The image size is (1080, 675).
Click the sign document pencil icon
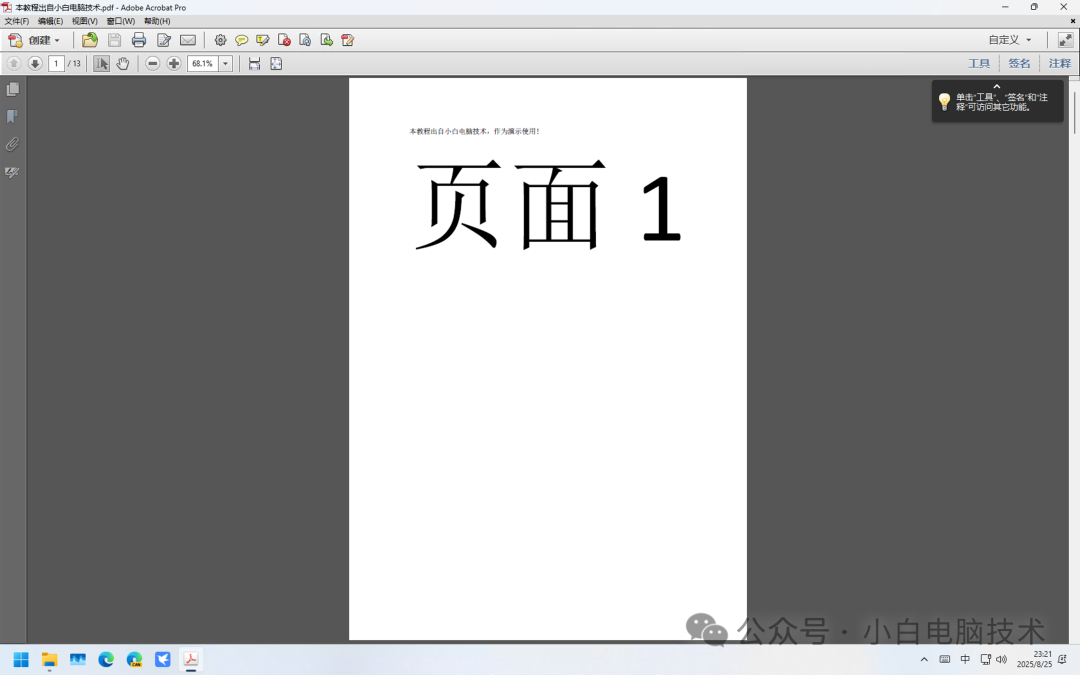[x=348, y=40]
